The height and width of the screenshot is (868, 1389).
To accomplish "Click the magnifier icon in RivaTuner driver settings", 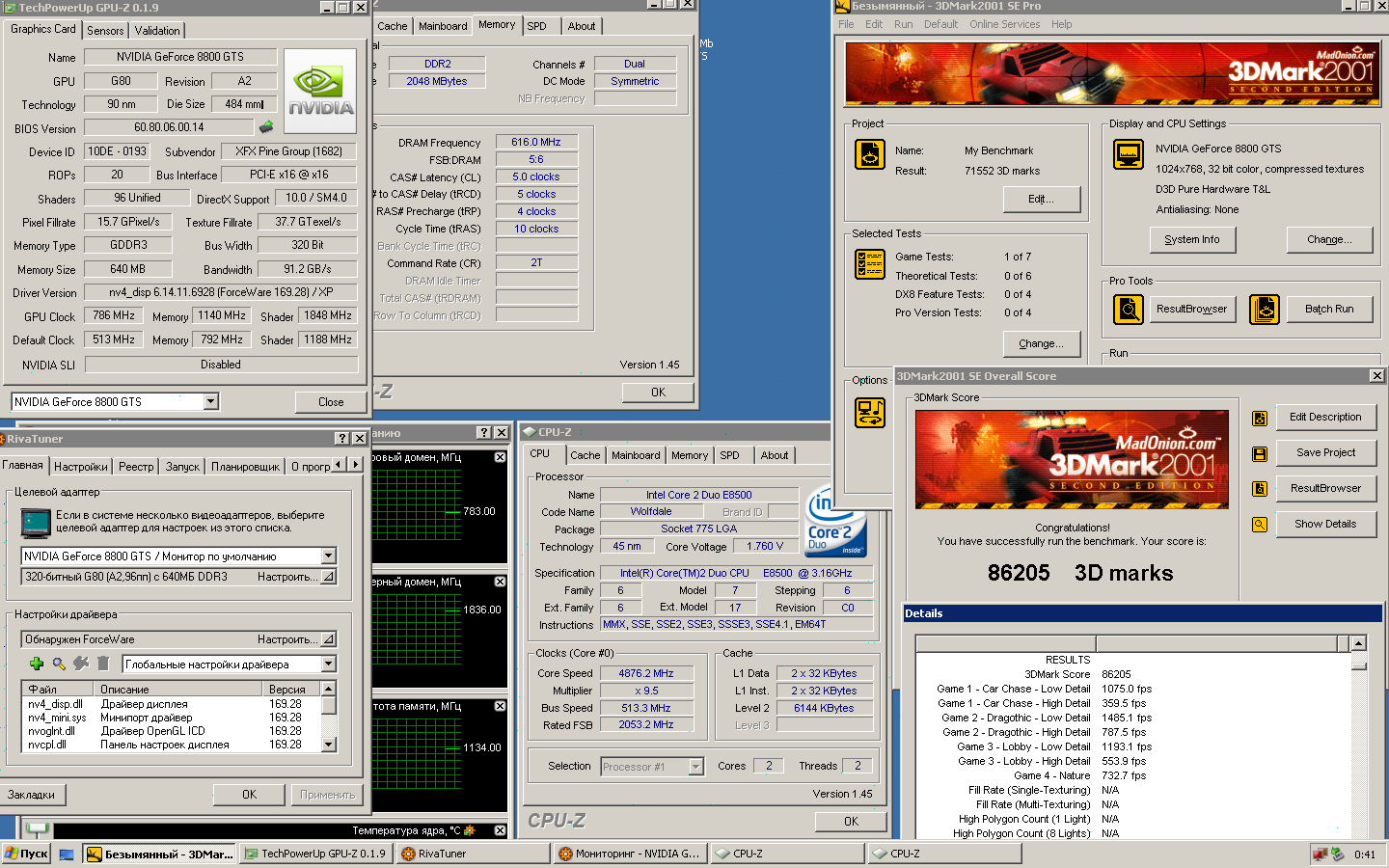I will click(x=59, y=664).
